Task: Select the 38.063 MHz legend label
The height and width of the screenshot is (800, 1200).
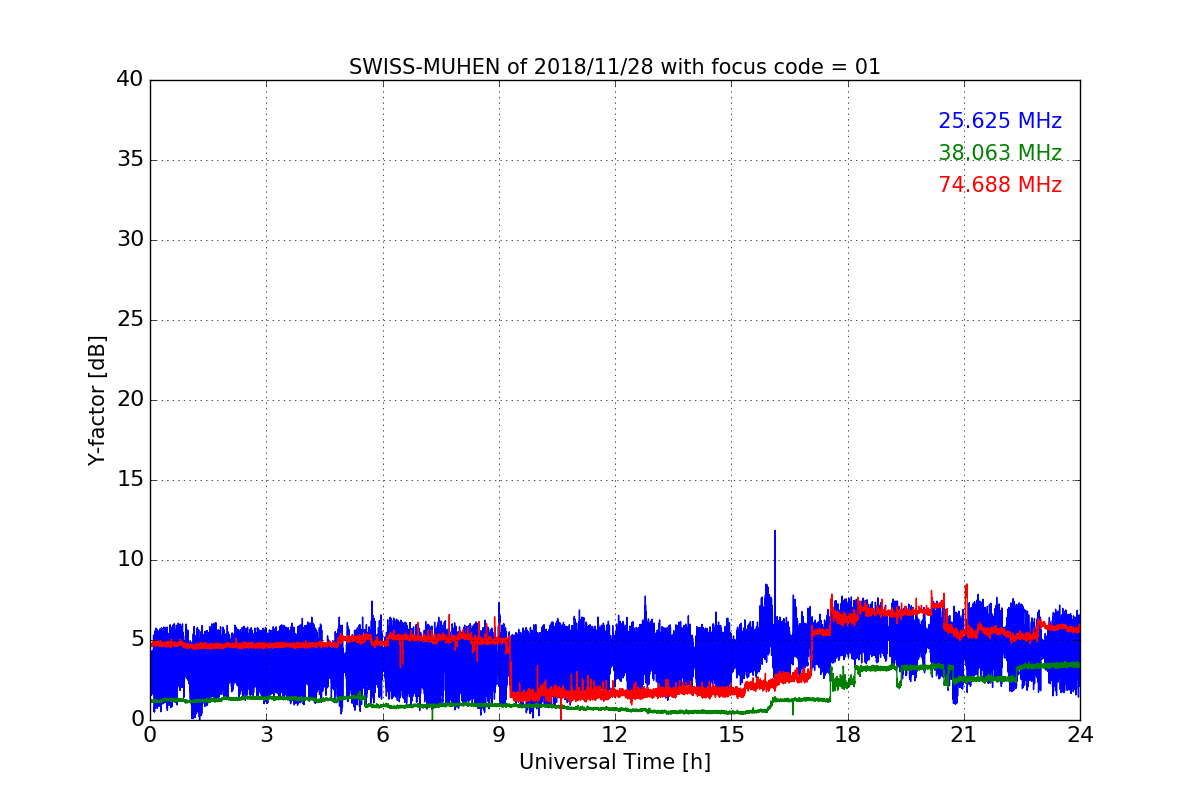Action: pyautogui.click(x=1000, y=153)
